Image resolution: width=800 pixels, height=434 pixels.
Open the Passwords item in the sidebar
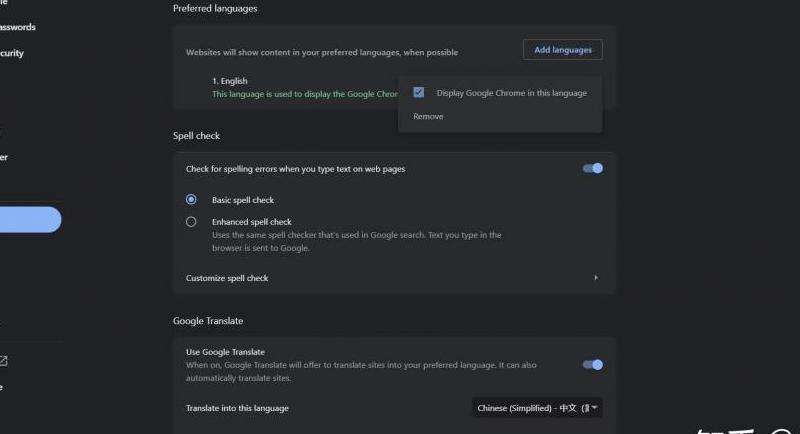[x=18, y=27]
